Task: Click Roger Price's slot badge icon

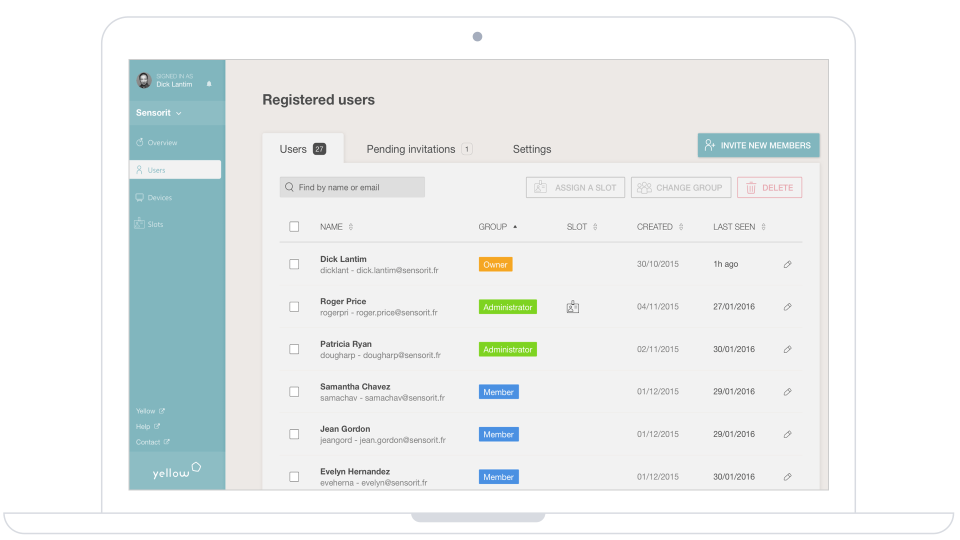Action: click(x=572, y=307)
